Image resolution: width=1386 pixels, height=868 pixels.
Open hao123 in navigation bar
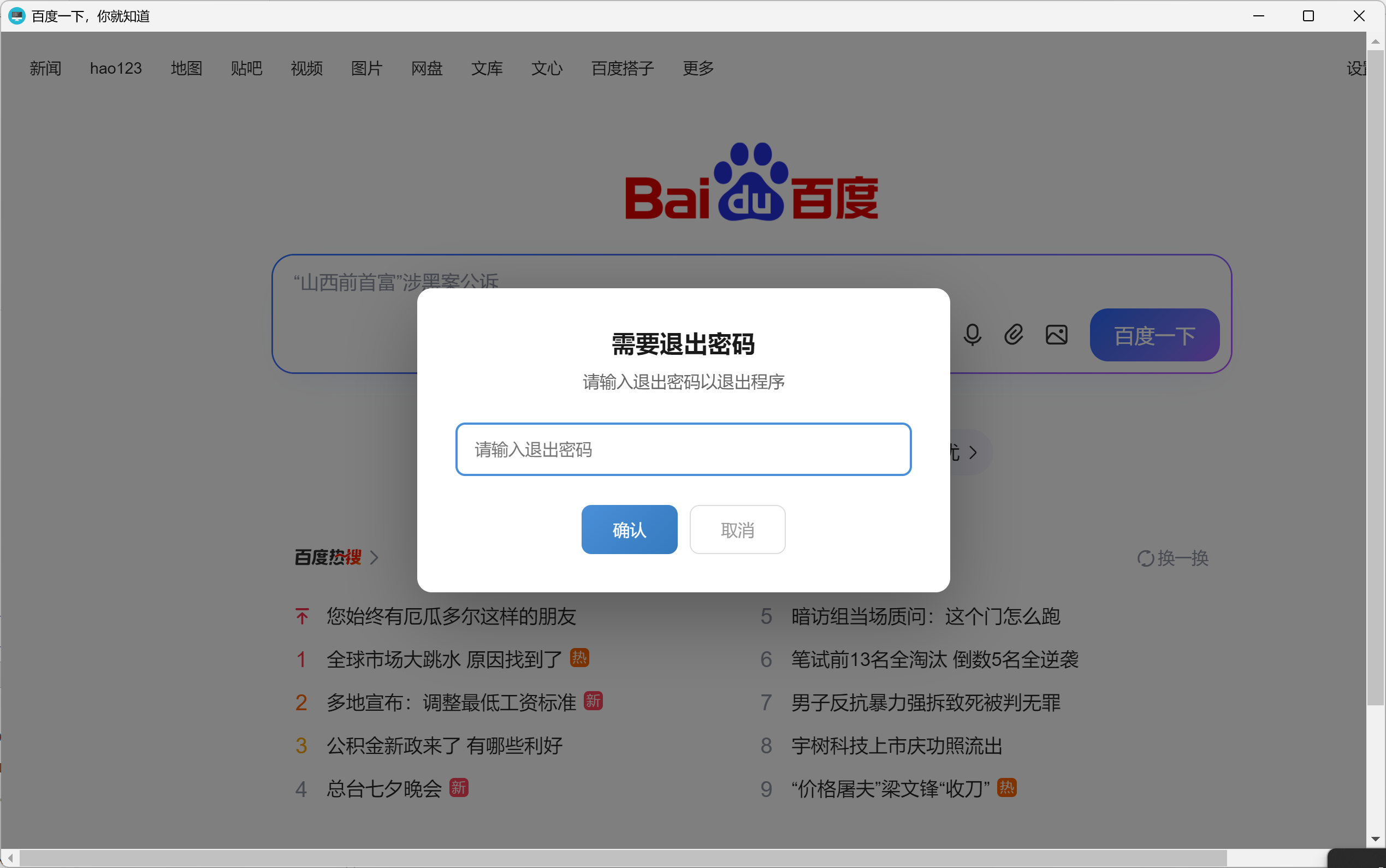coord(116,68)
